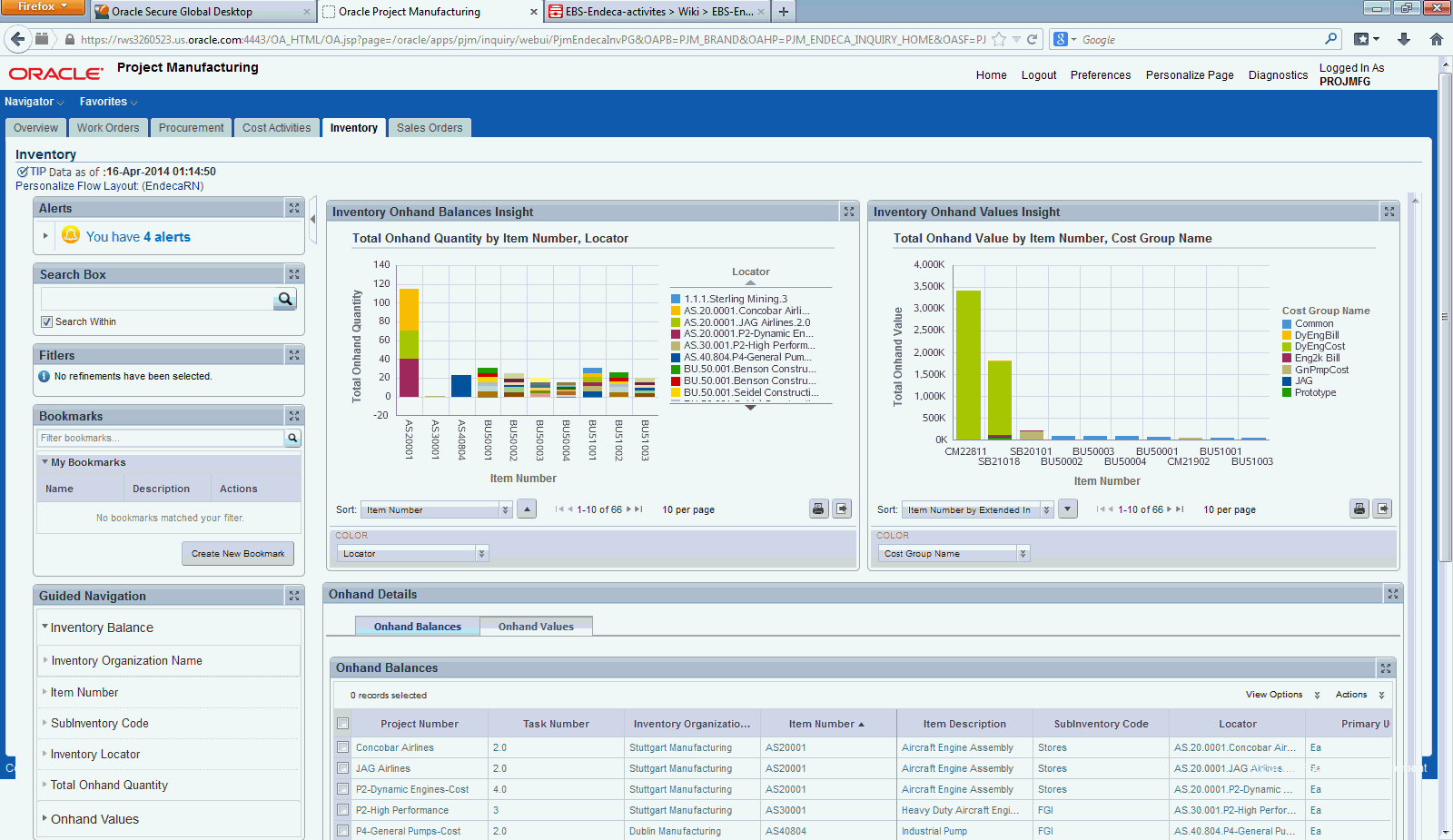Open the Sort Item Number dropdown

click(437, 510)
